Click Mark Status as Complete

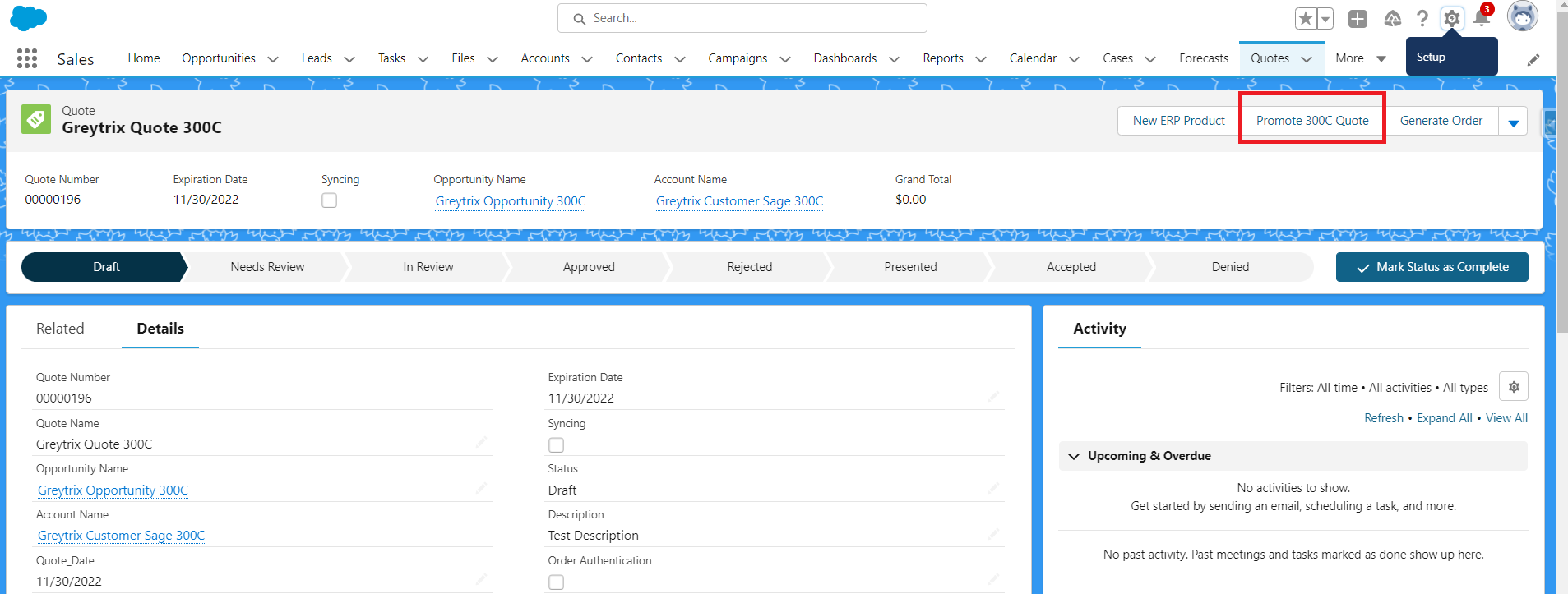[1432, 267]
